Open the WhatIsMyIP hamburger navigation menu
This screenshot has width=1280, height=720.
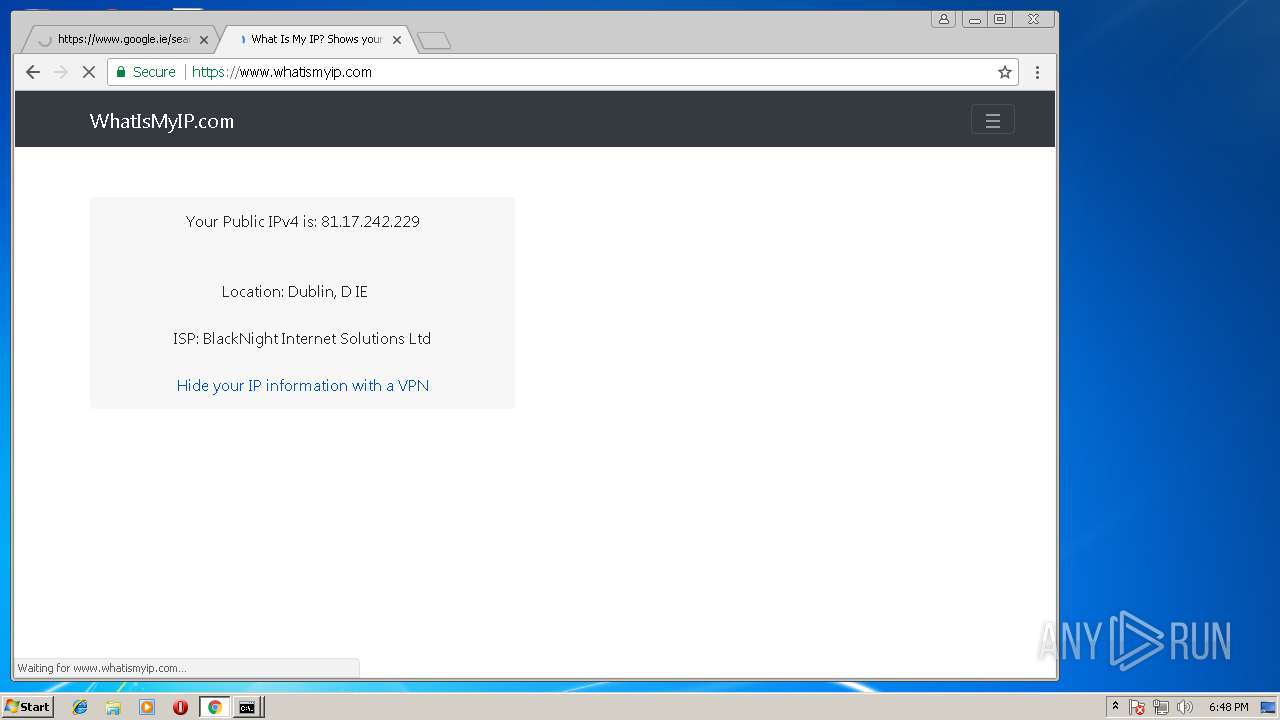(993, 120)
